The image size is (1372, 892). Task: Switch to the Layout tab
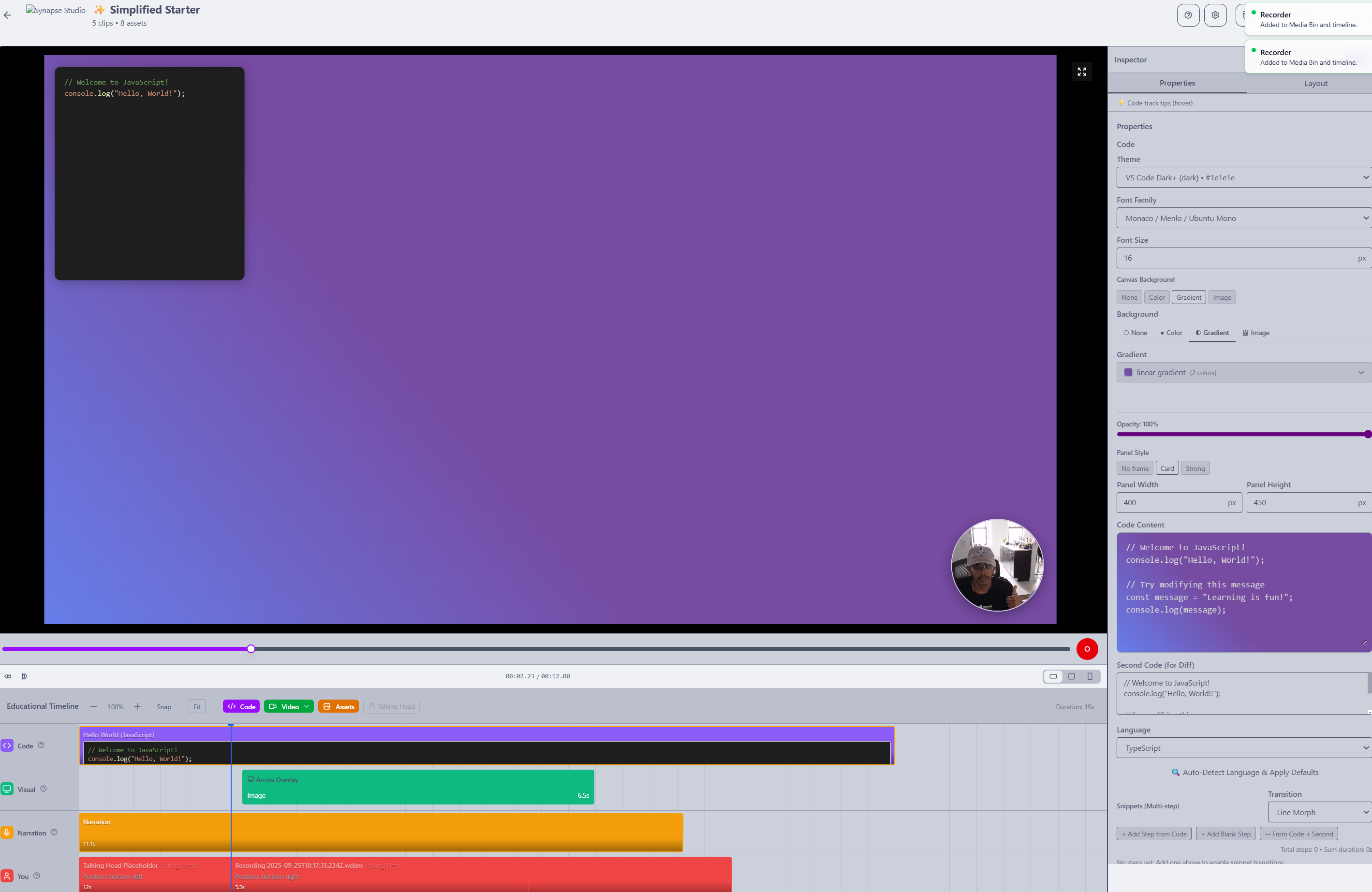tap(1315, 83)
